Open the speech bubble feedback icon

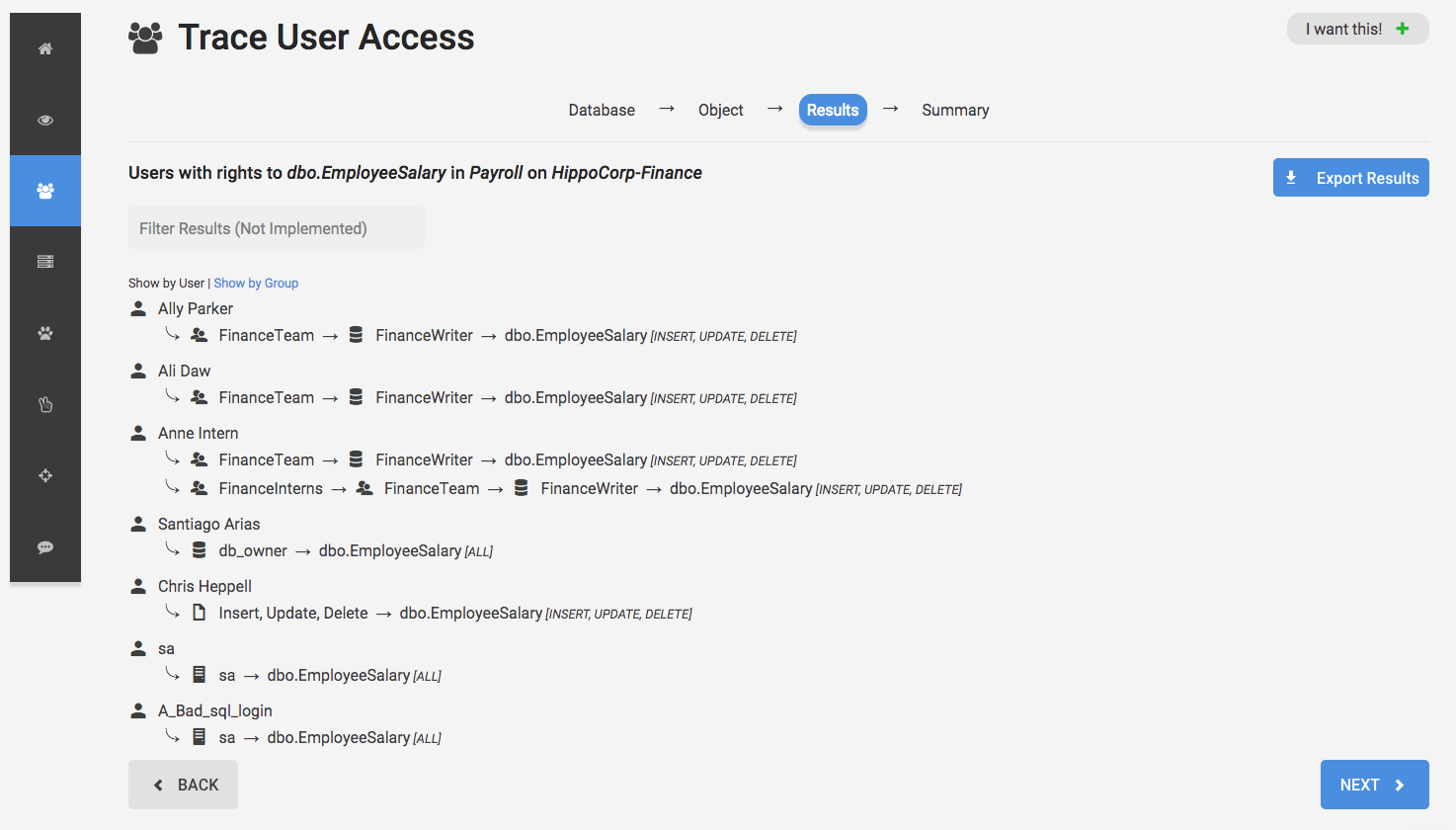(45, 546)
